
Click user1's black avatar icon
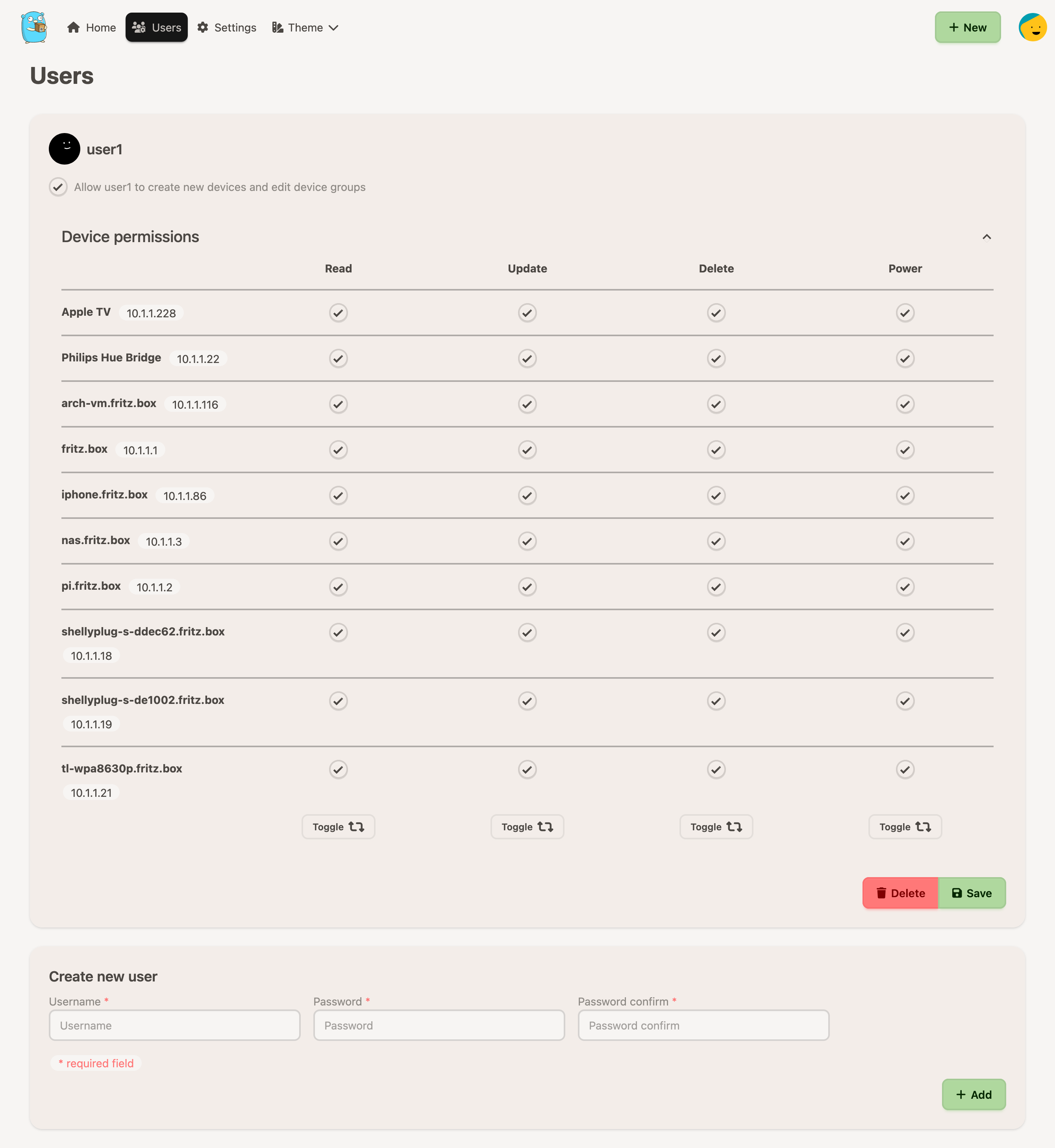[x=65, y=149]
